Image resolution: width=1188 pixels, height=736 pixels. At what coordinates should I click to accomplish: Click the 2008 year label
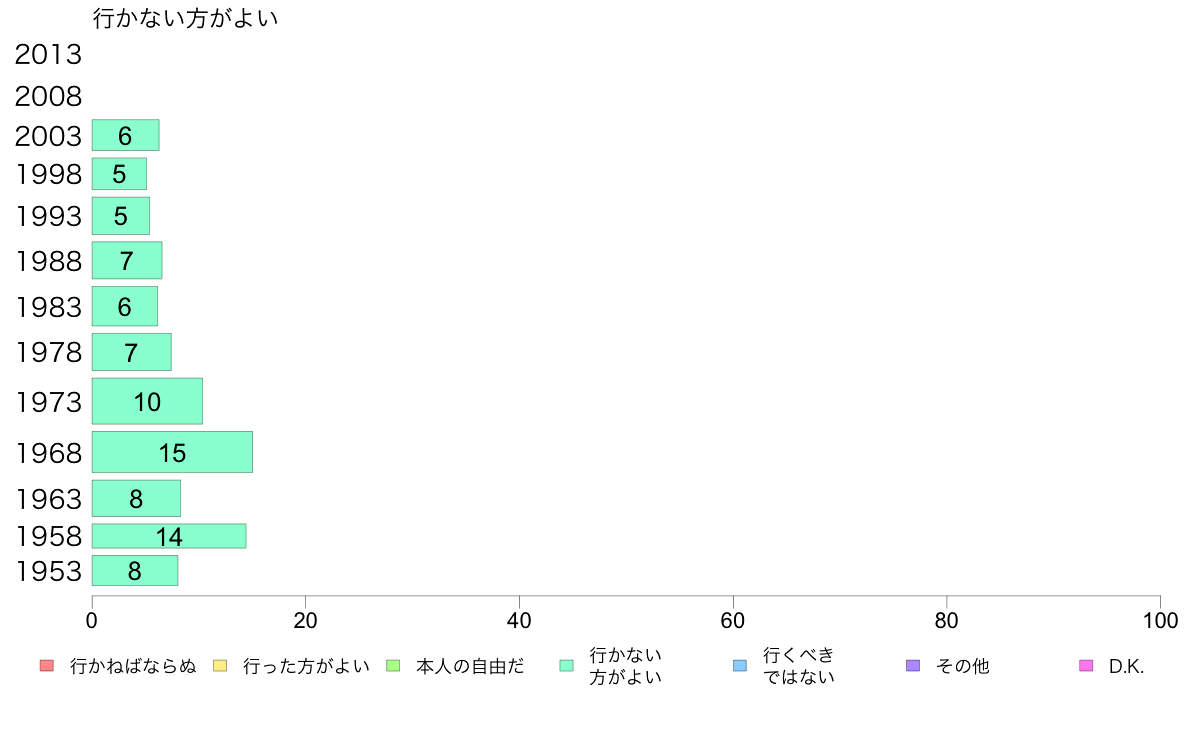pyautogui.click(x=48, y=96)
